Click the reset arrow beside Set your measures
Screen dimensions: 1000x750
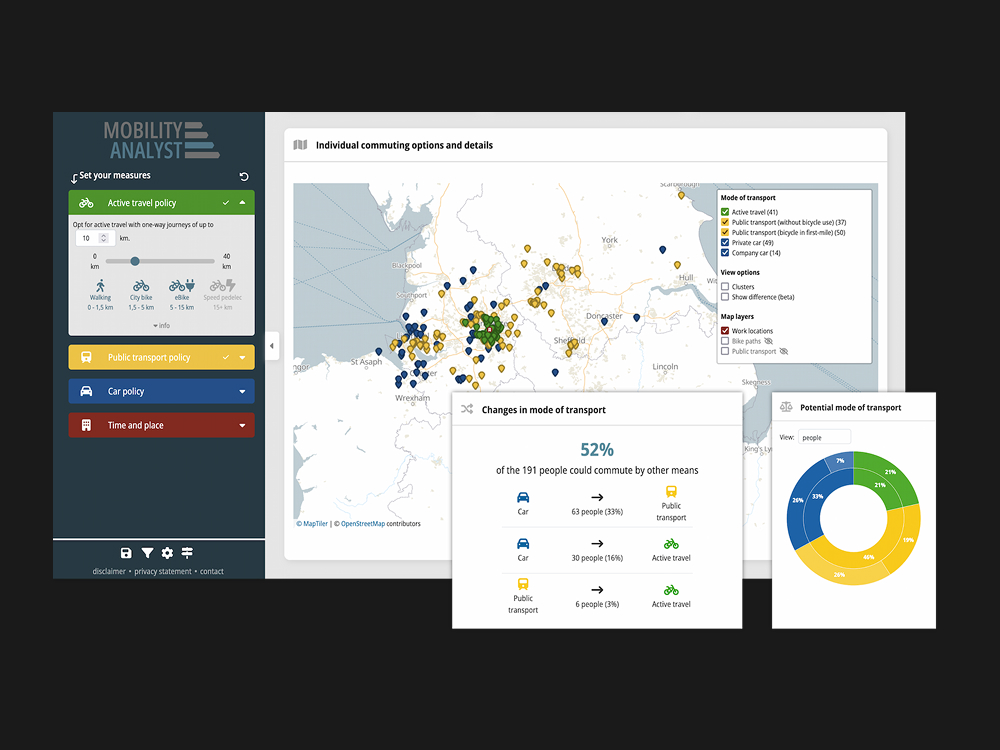(243, 176)
